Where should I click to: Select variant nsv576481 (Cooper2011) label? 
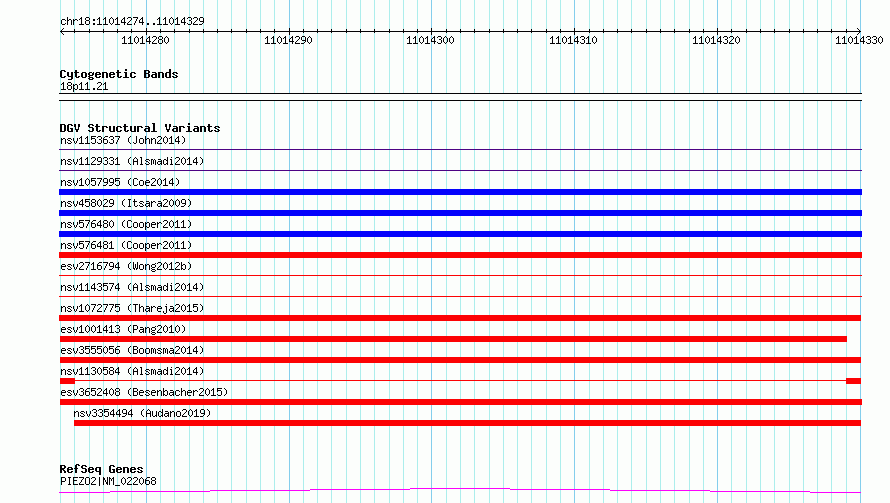tap(126, 245)
